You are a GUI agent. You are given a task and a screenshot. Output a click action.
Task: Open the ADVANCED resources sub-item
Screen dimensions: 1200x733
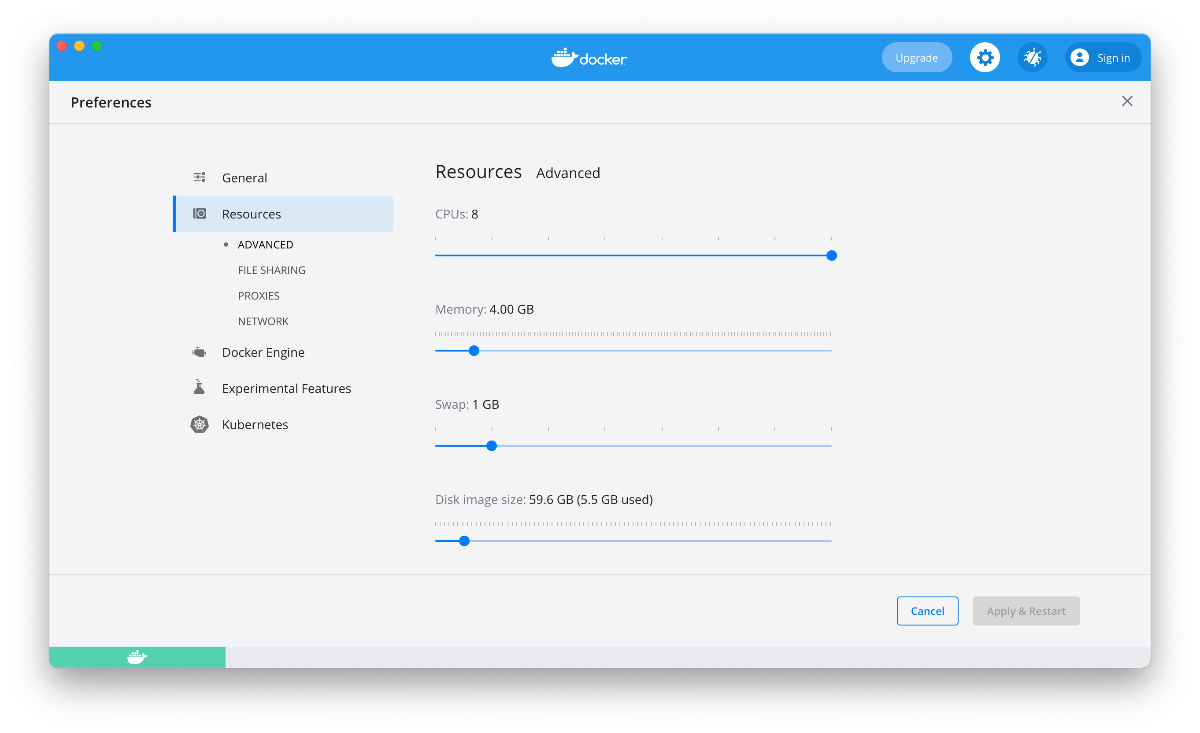(x=266, y=245)
